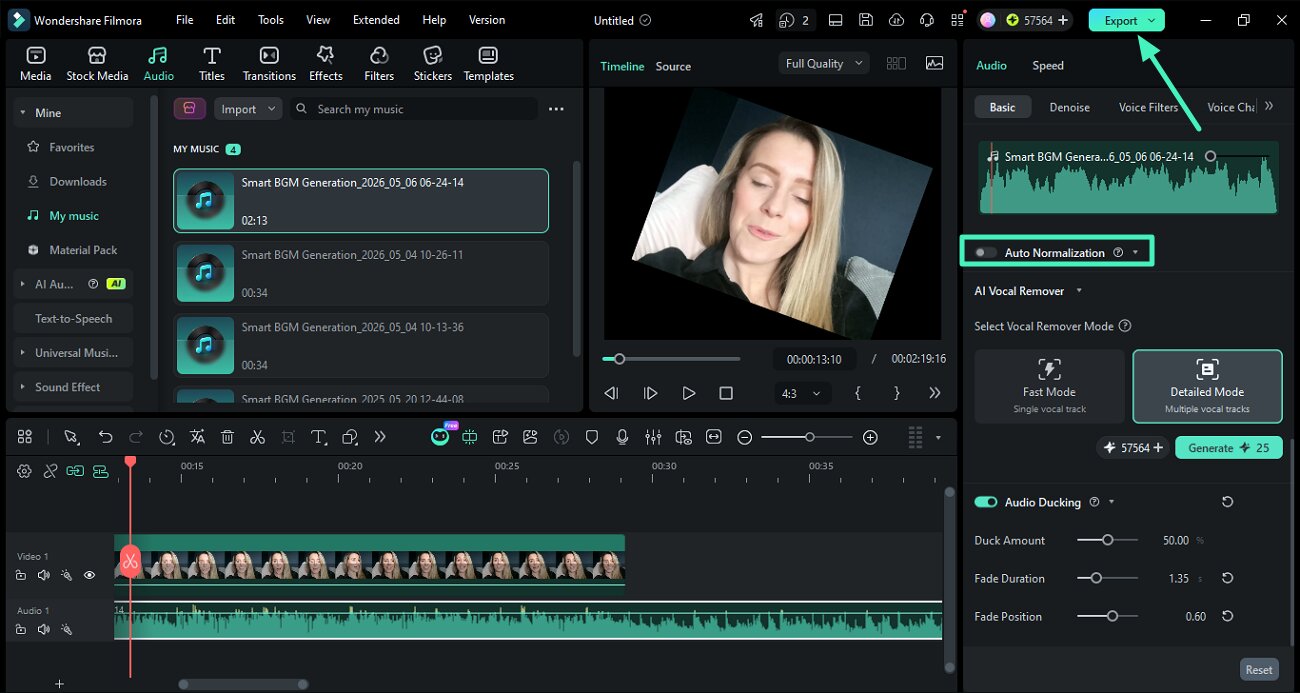1300x693 pixels.
Task: Select the trash Delete icon in timeline toolbar
Action: [227, 437]
